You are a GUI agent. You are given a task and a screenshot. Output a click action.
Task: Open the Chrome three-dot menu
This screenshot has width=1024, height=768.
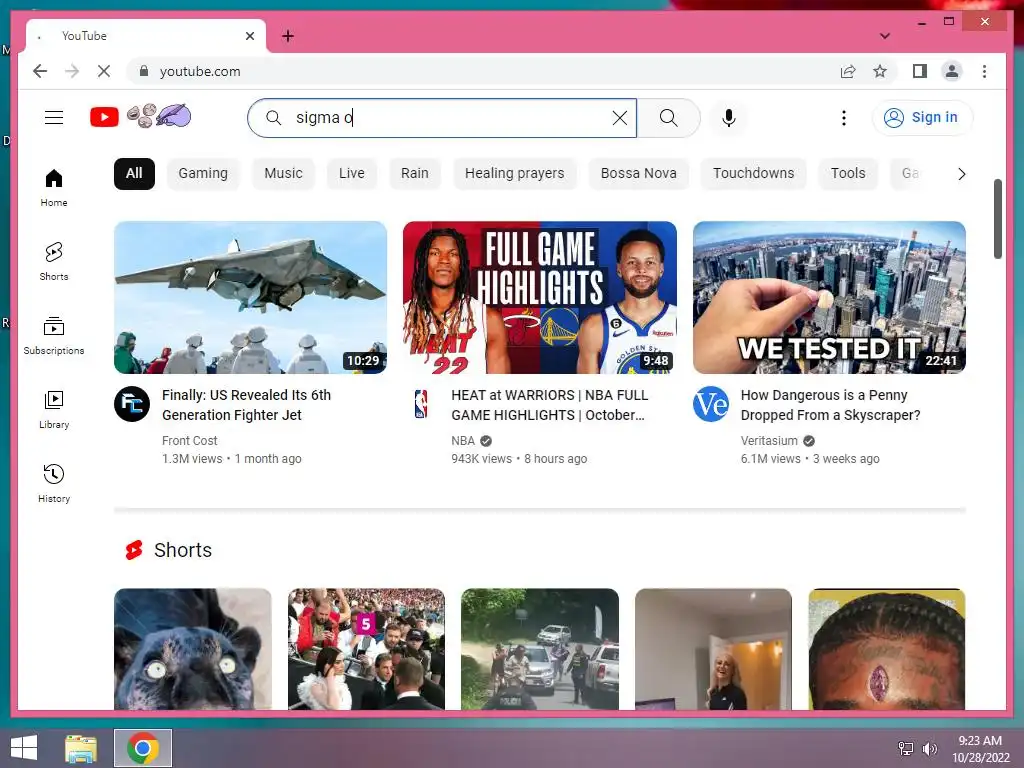pos(984,71)
